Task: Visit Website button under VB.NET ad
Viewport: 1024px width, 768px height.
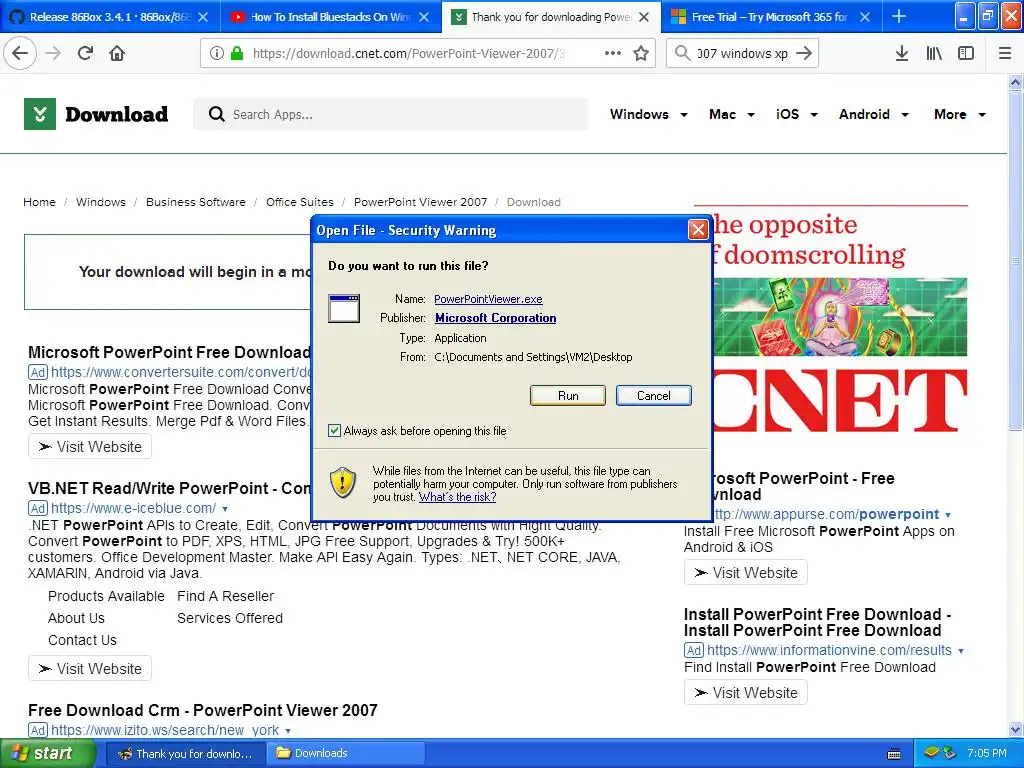Action: tap(90, 669)
